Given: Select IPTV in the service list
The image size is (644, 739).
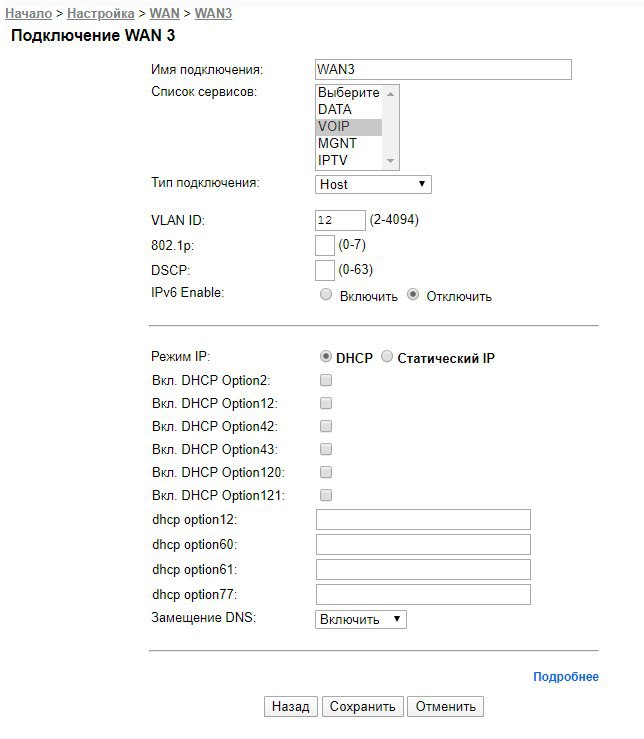Looking at the screenshot, I should pyautogui.click(x=349, y=161).
